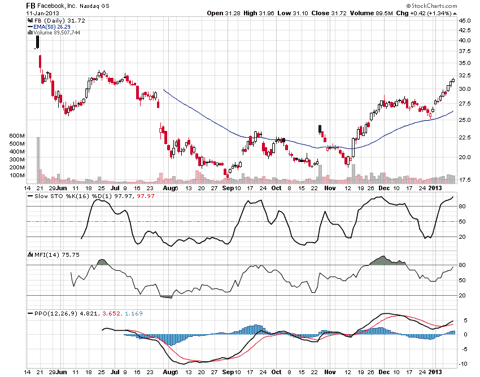The width and height of the screenshot is (480, 377).
Task: Click the red 3.652 PPO signal value
Action: tap(111, 314)
